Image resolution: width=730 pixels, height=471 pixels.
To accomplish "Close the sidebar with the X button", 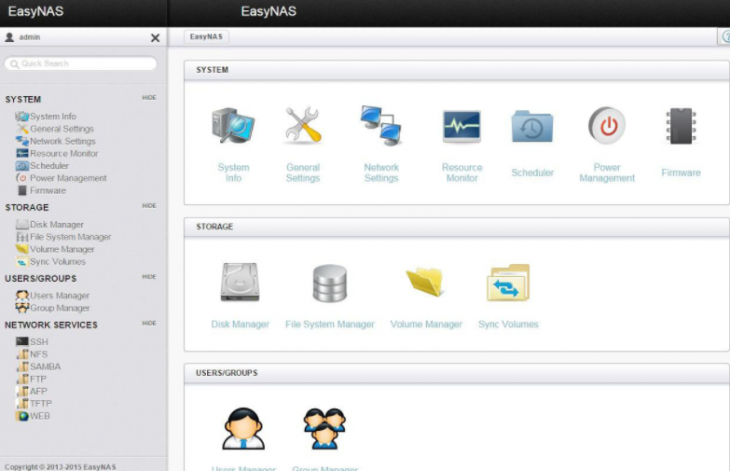I will pos(155,38).
